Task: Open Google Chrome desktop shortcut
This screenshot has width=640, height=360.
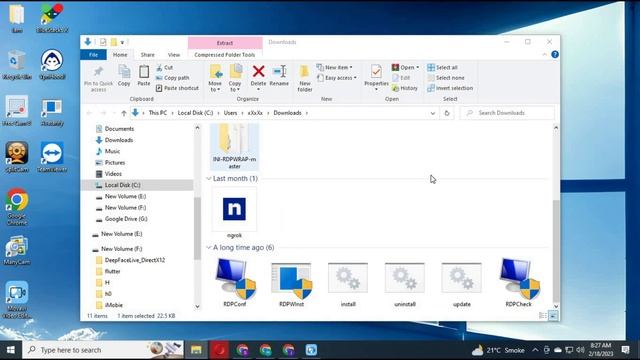Action: [17, 207]
